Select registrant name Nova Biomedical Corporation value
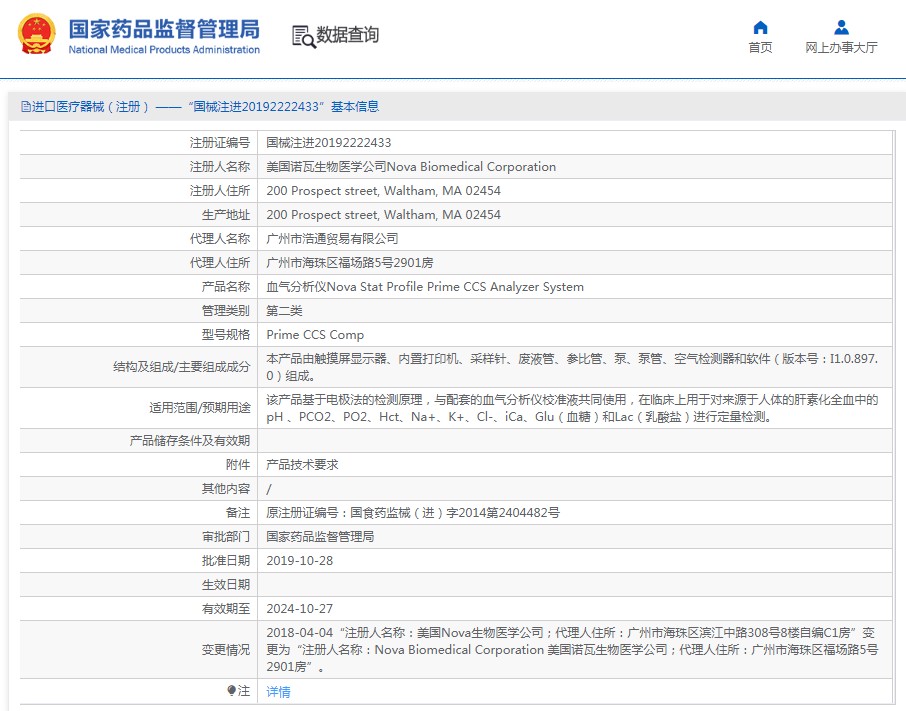 (411, 167)
